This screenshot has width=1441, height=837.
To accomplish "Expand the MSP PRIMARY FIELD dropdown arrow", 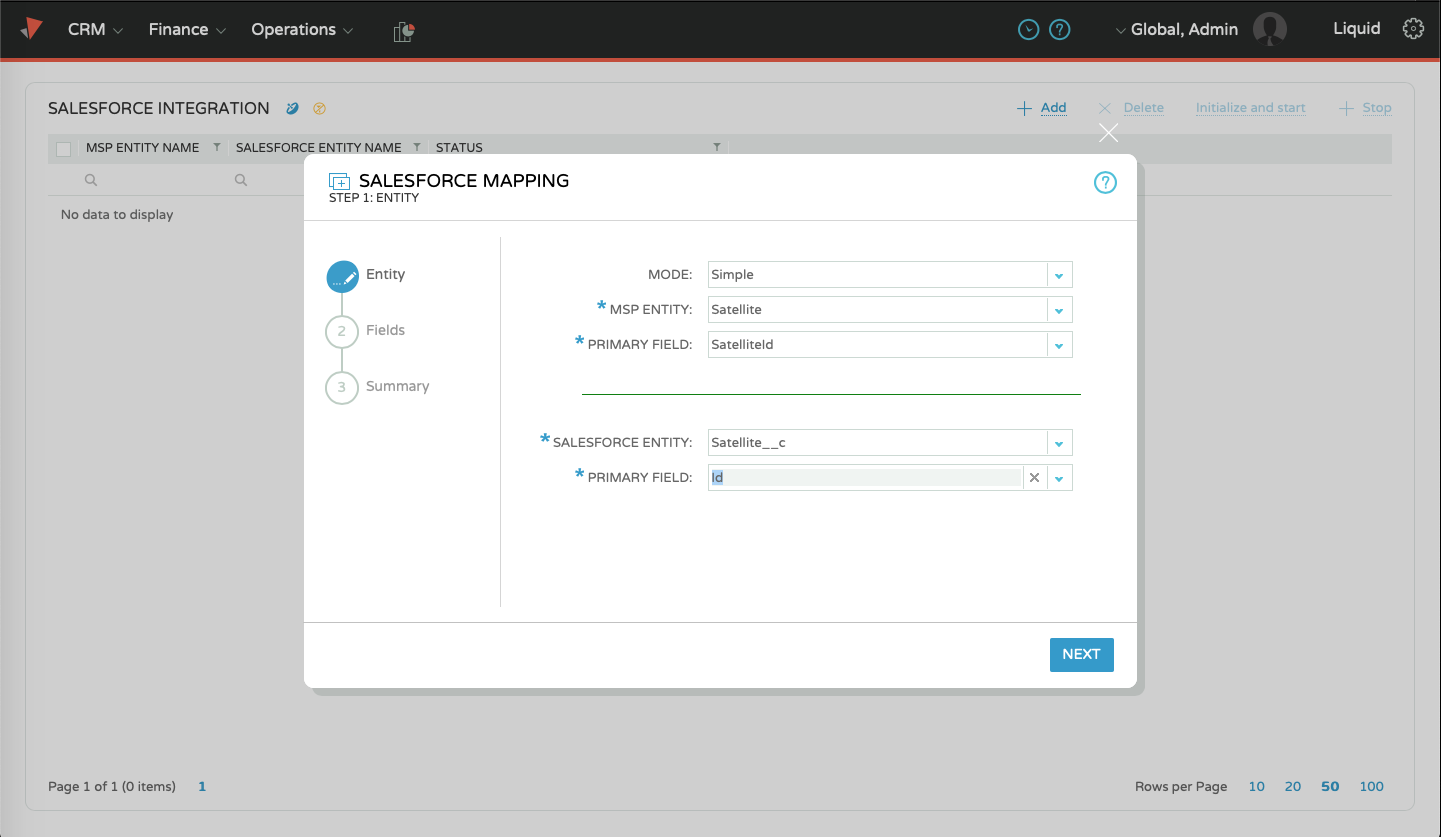I will pyautogui.click(x=1059, y=345).
